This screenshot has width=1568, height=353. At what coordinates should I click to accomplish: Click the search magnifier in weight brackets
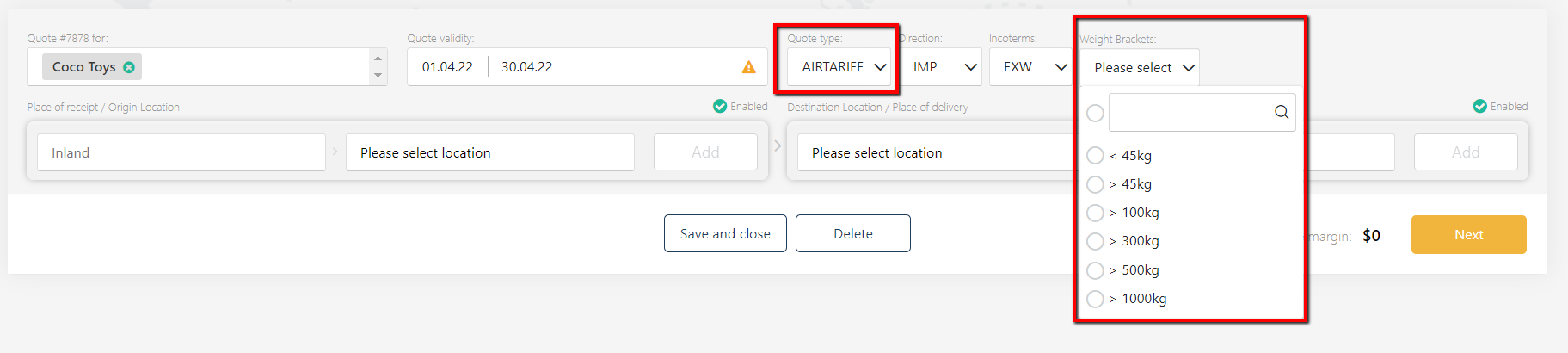(x=1282, y=112)
